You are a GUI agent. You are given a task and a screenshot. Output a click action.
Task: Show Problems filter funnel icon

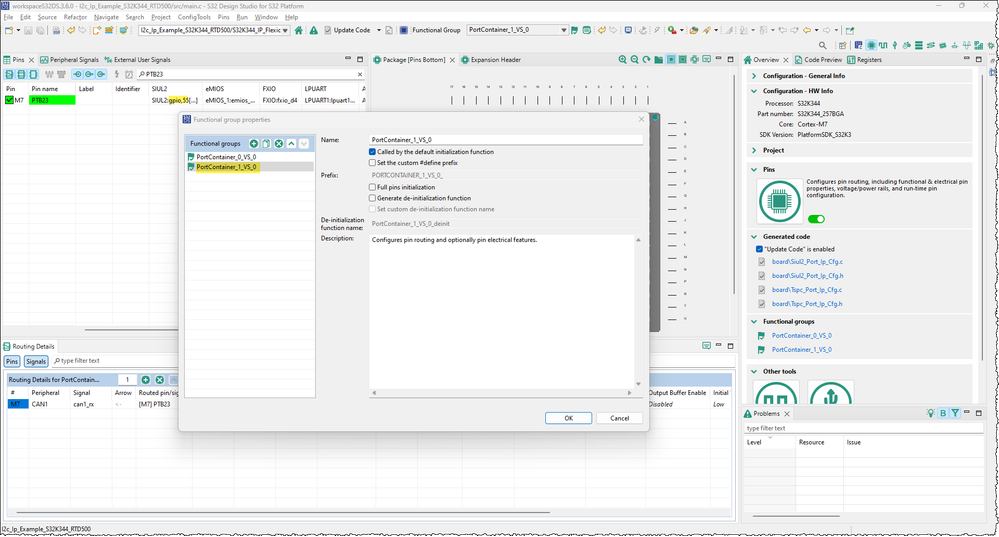point(955,413)
